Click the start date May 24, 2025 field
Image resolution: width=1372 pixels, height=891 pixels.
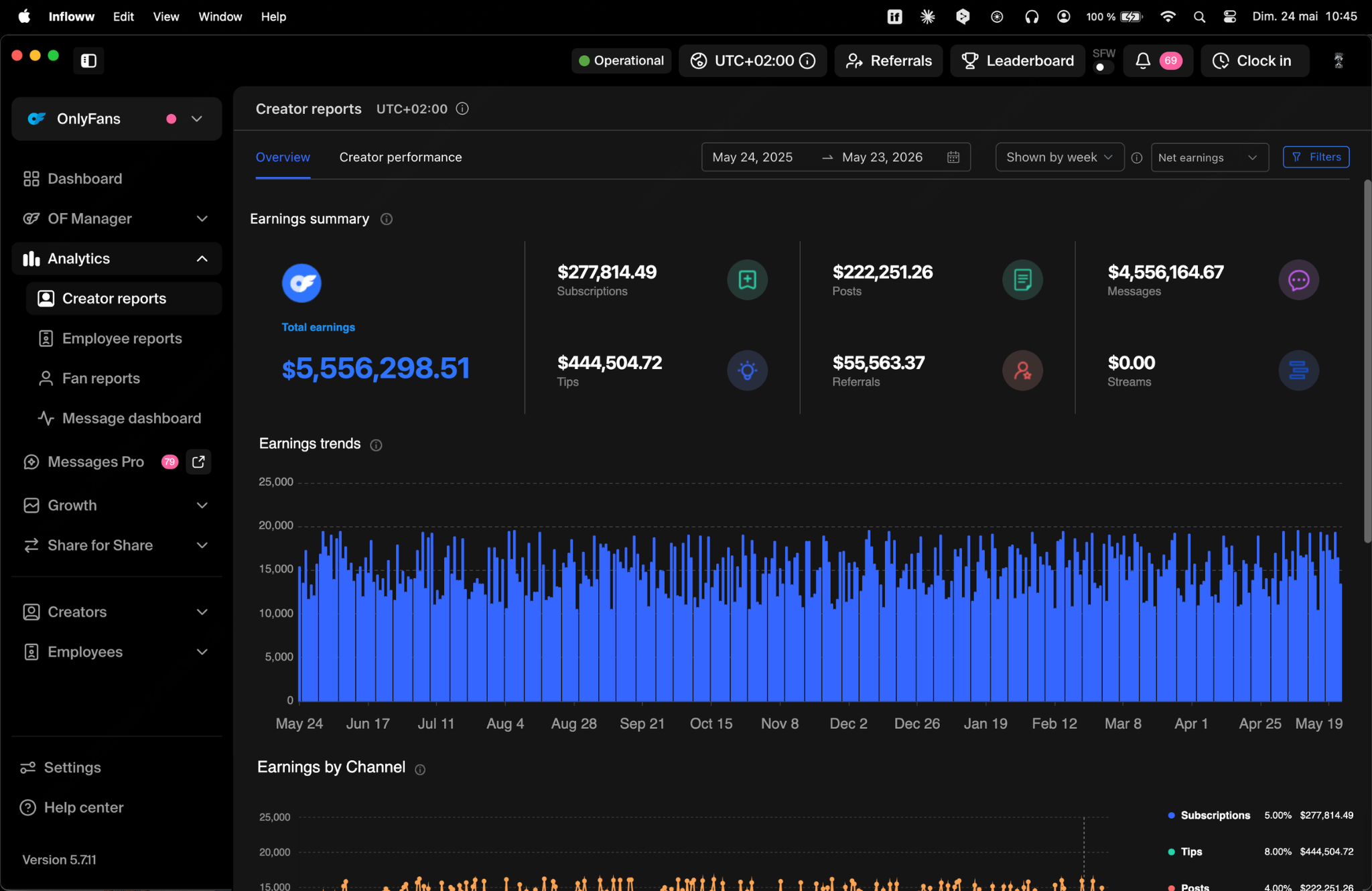click(752, 157)
